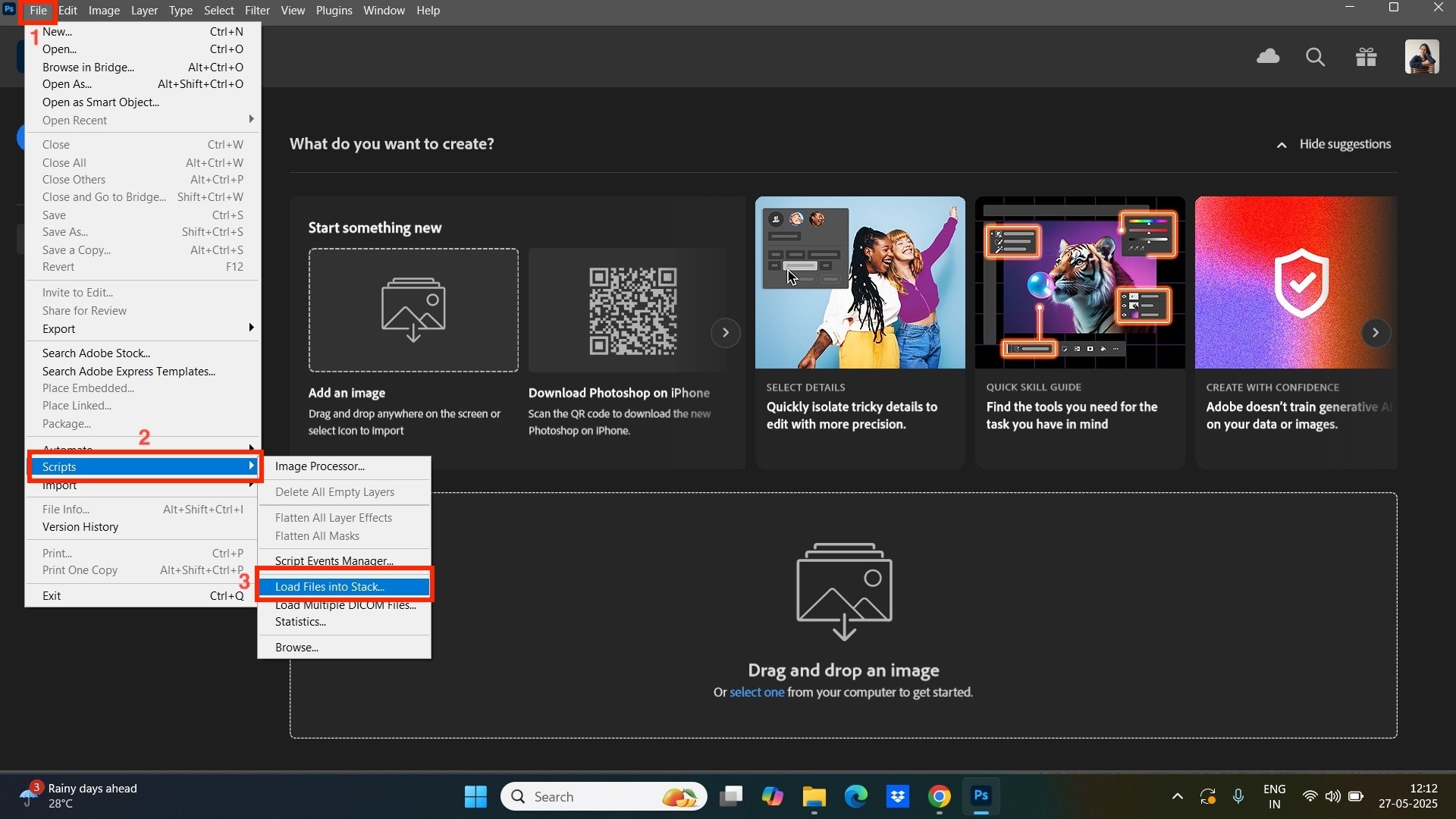Viewport: 1456px width, 819px height.
Task: Choose Load Files into Stack script
Action: [x=344, y=587]
